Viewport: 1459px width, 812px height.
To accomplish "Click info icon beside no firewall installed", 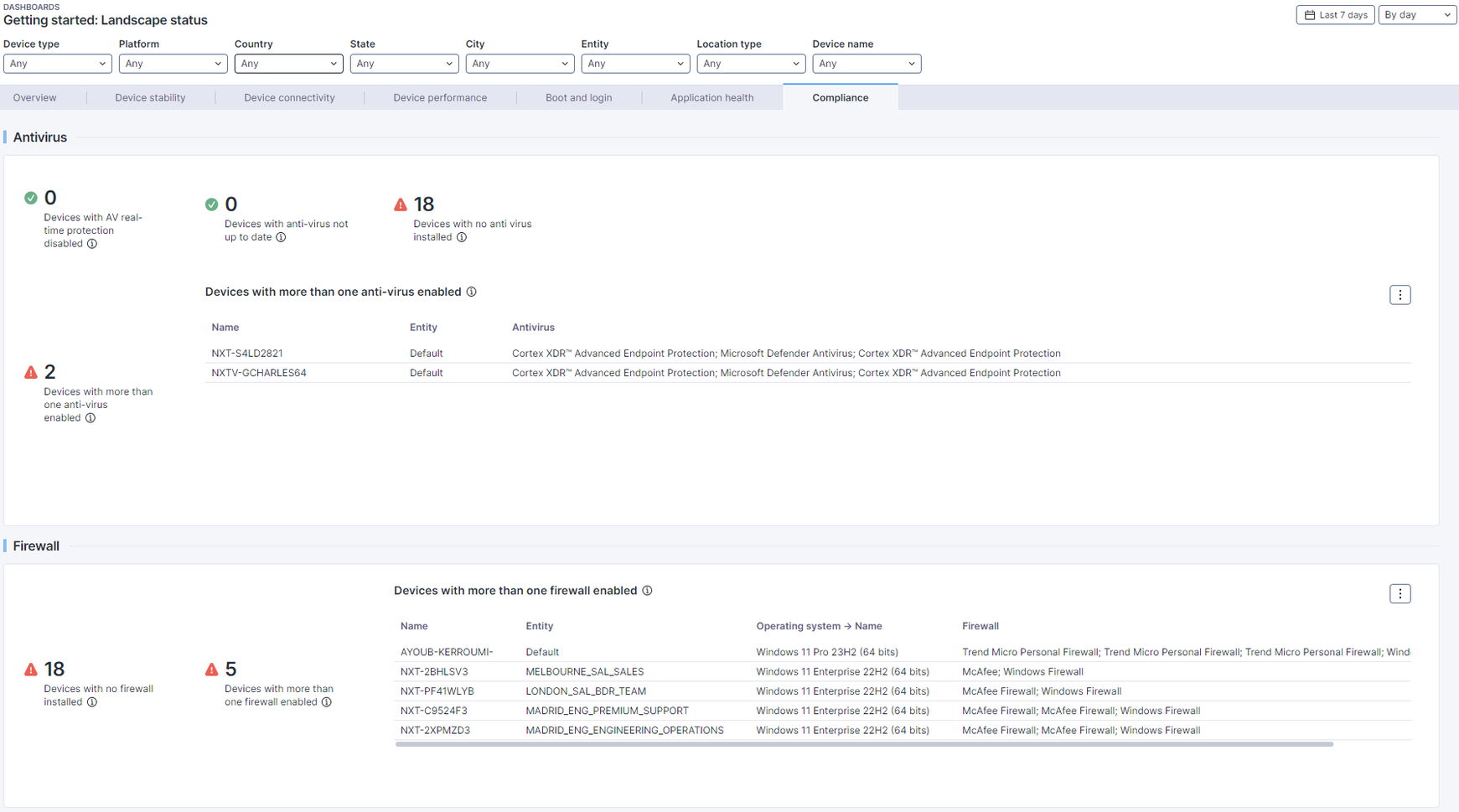I will [x=92, y=702].
